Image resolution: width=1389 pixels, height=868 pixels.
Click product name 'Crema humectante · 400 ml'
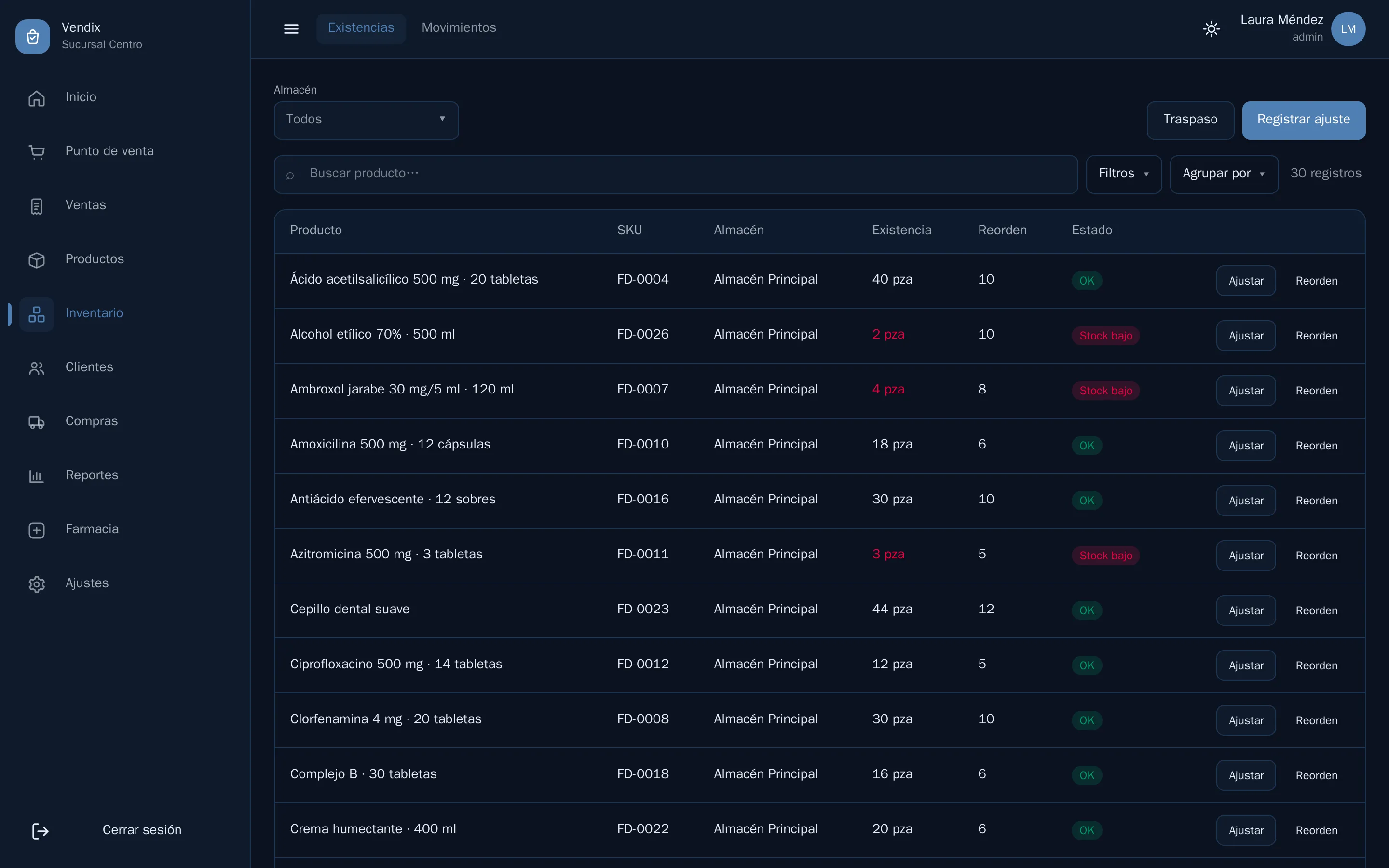(x=373, y=829)
